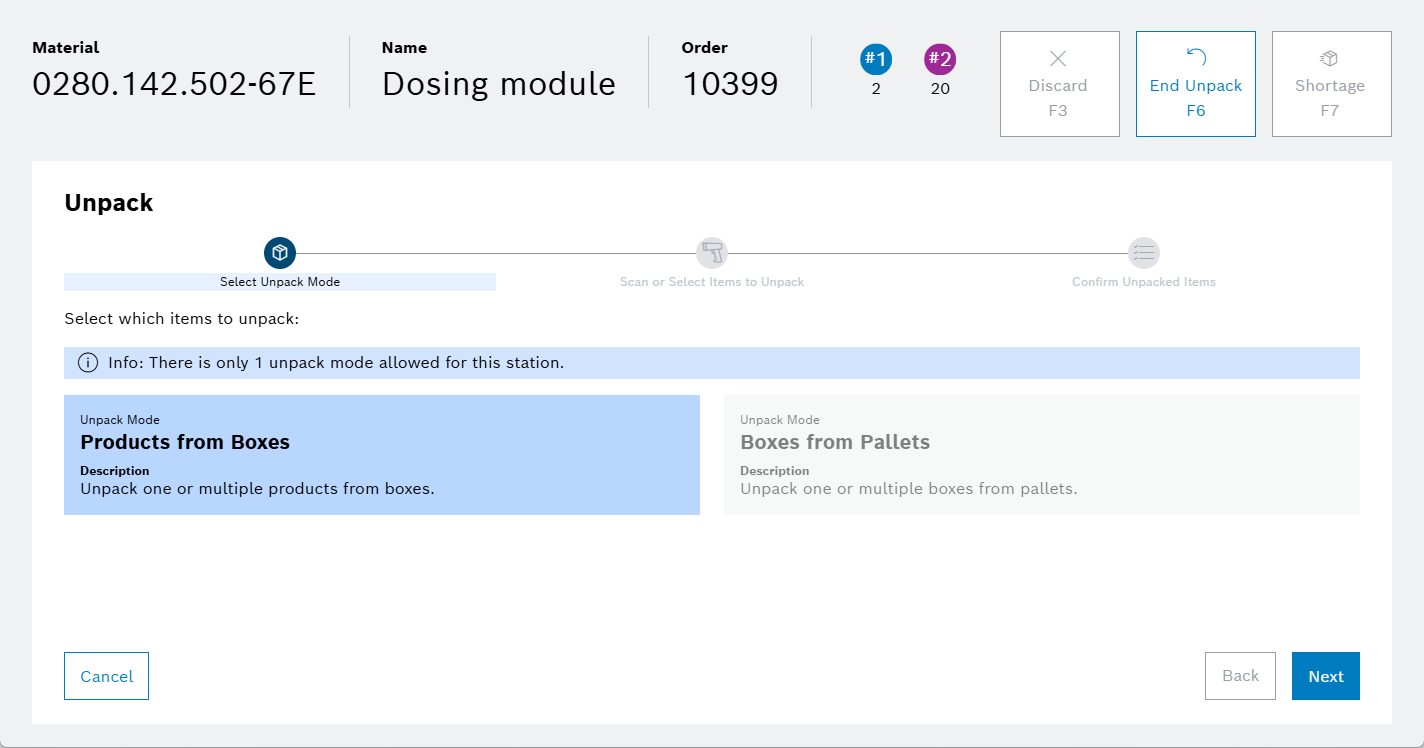Viewport: 1424px width, 748px height.
Task: Click the Select Unpack Mode step box icon
Action: point(280,252)
